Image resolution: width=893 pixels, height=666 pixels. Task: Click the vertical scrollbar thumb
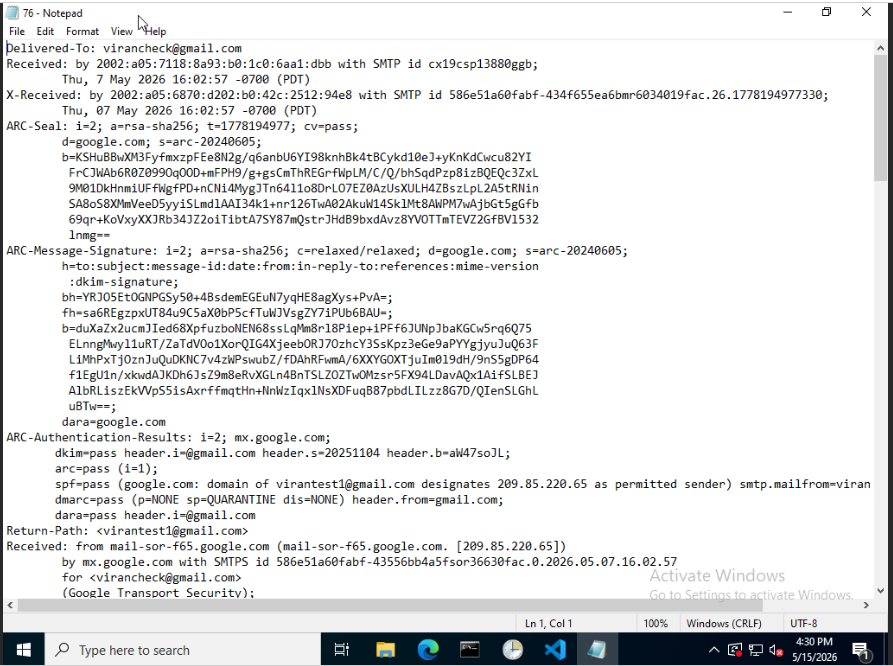(880, 118)
